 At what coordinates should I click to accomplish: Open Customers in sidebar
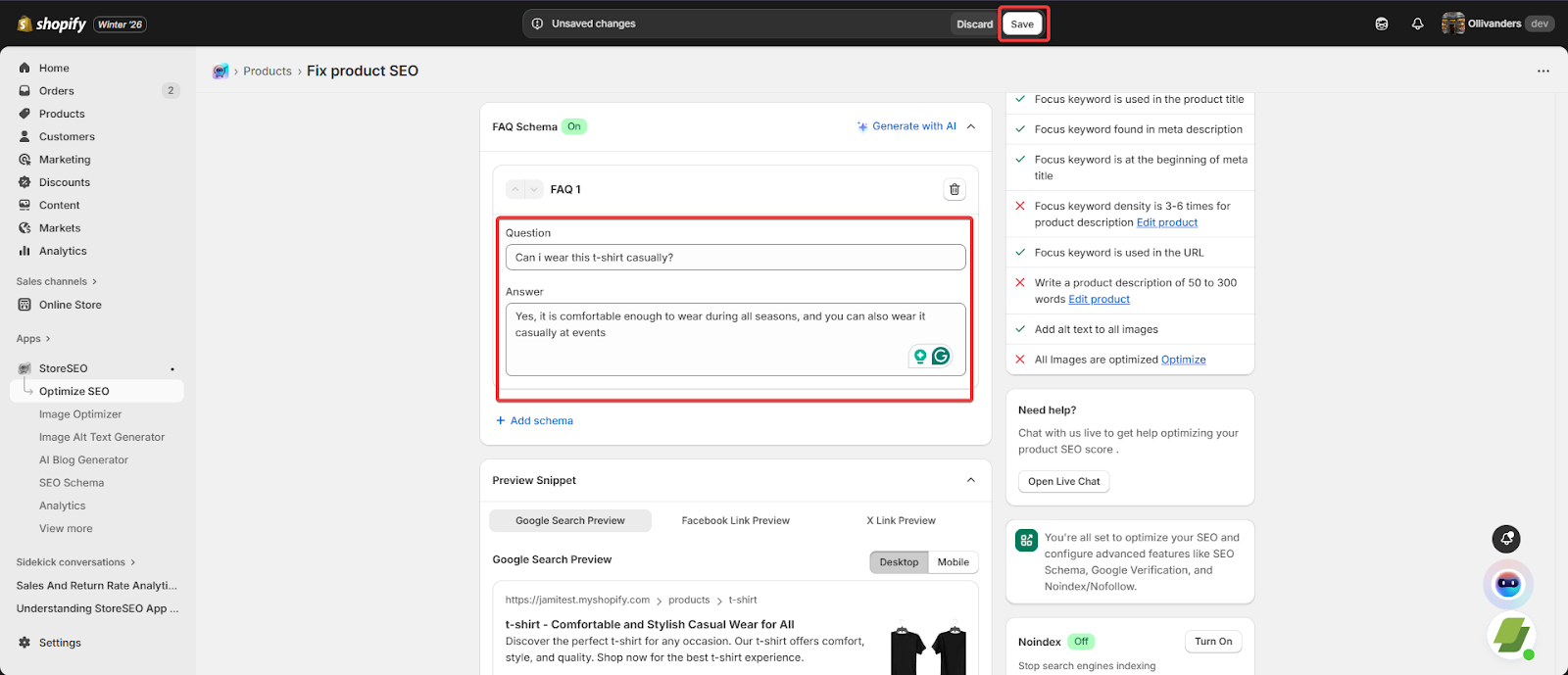tap(67, 136)
